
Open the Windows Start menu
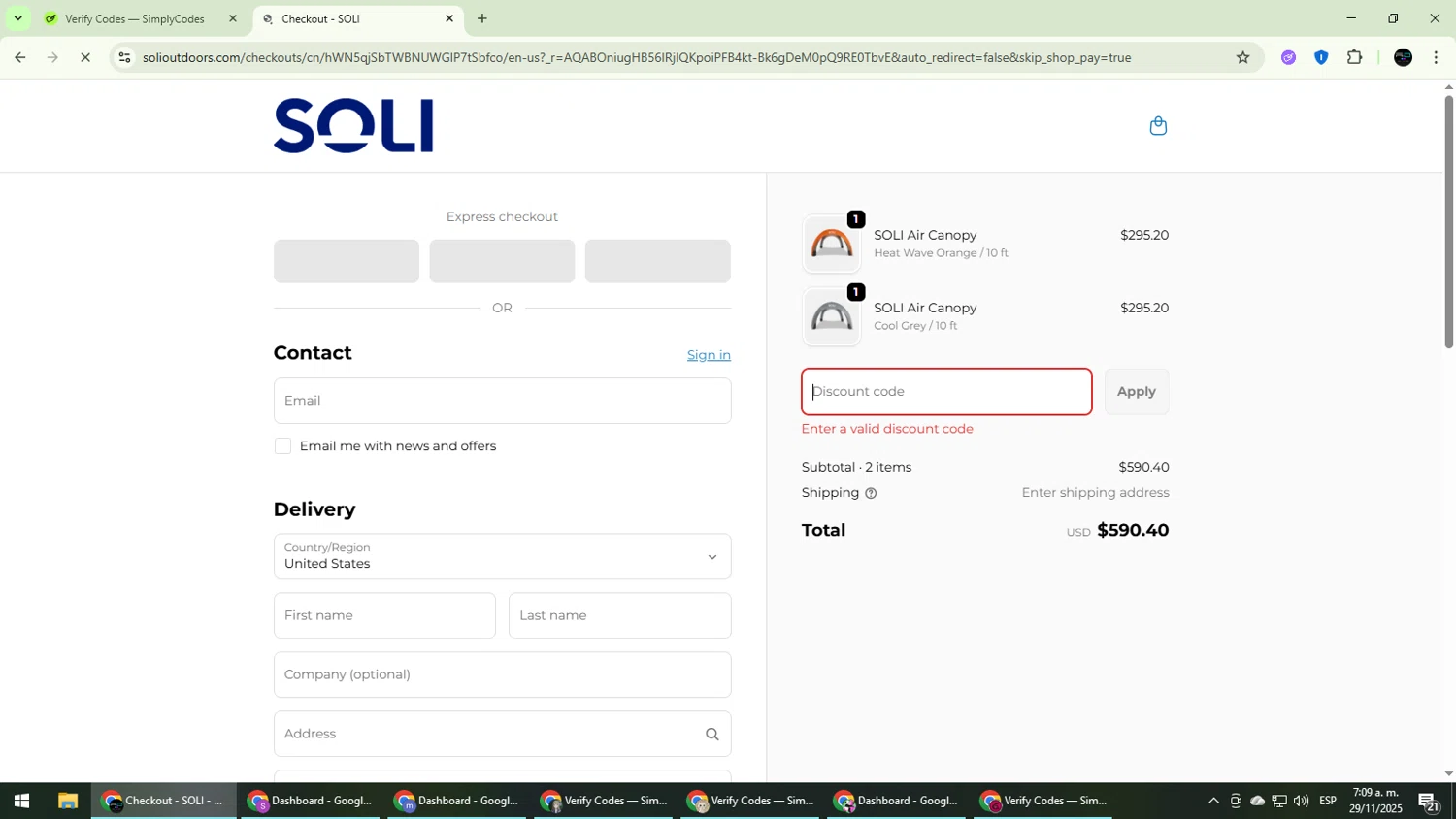click(x=21, y=801)
